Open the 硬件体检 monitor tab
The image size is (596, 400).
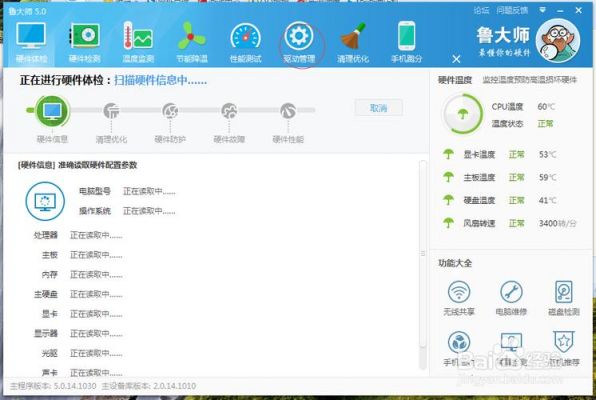click(31, 43)
